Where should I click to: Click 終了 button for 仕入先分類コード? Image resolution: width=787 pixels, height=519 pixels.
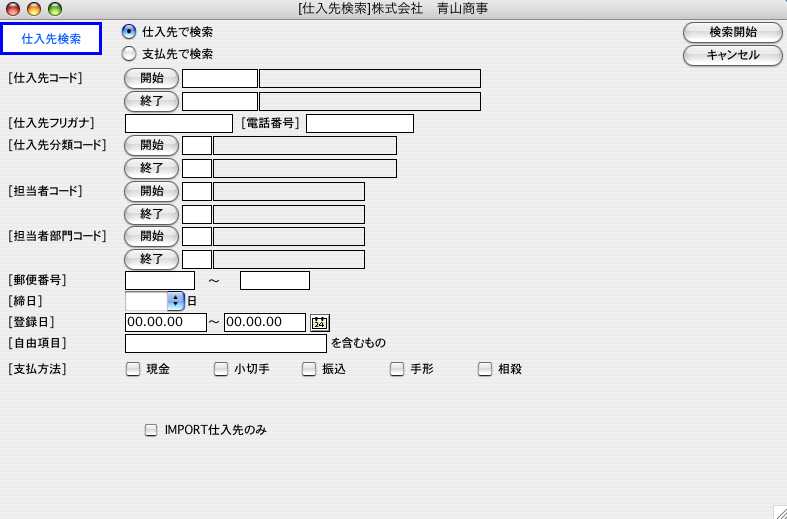pyautogui.click(x=151, y=168)
